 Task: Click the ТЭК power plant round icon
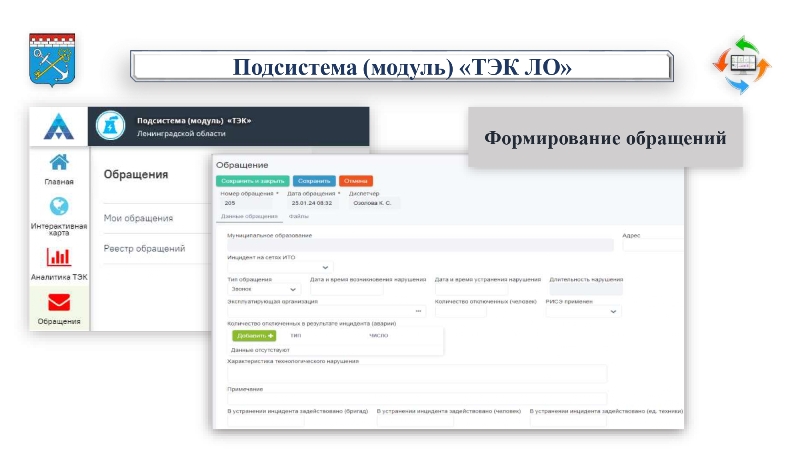[111, 126]
